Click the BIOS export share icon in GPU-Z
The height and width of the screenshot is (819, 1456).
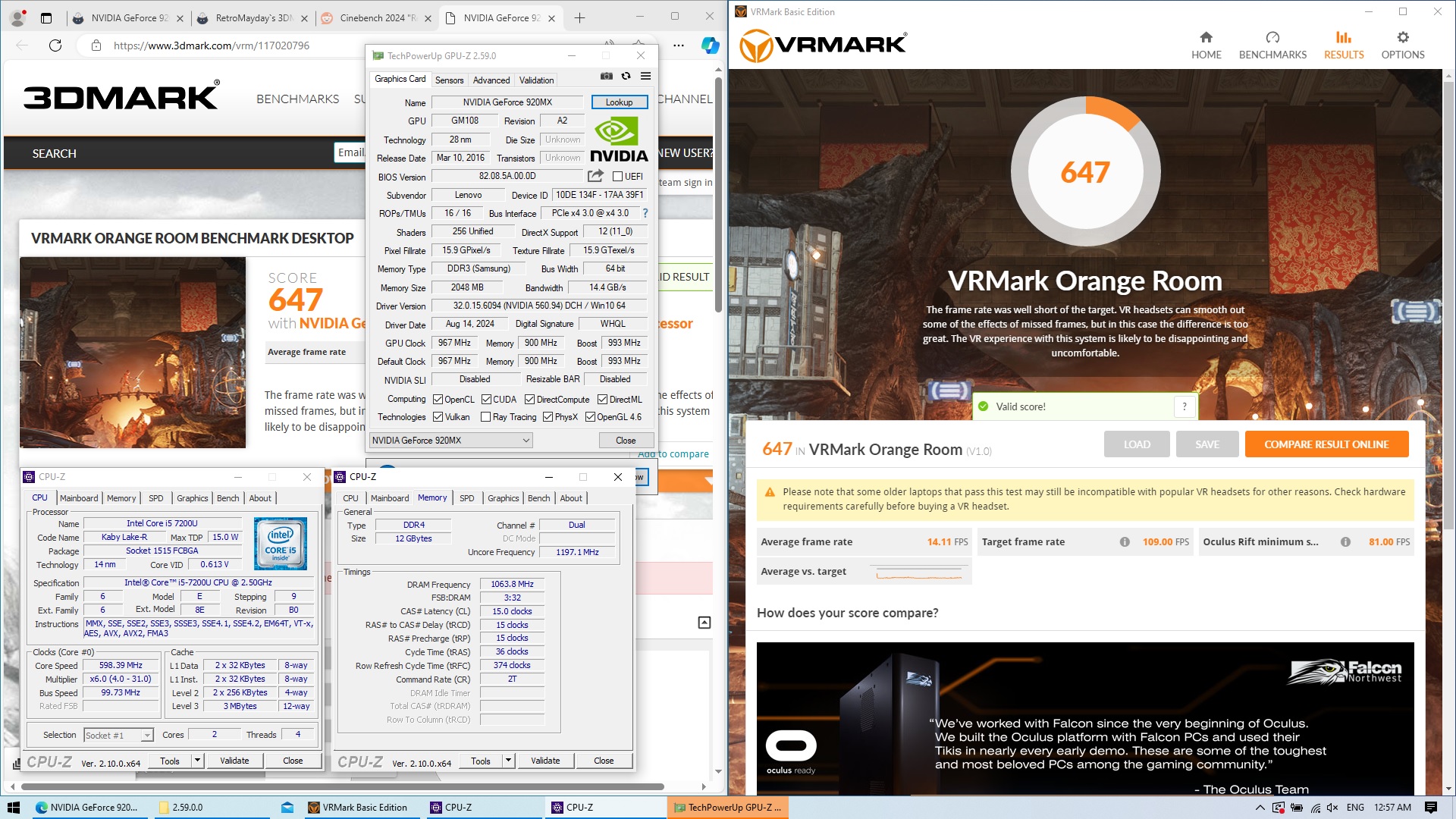[595, 176]
